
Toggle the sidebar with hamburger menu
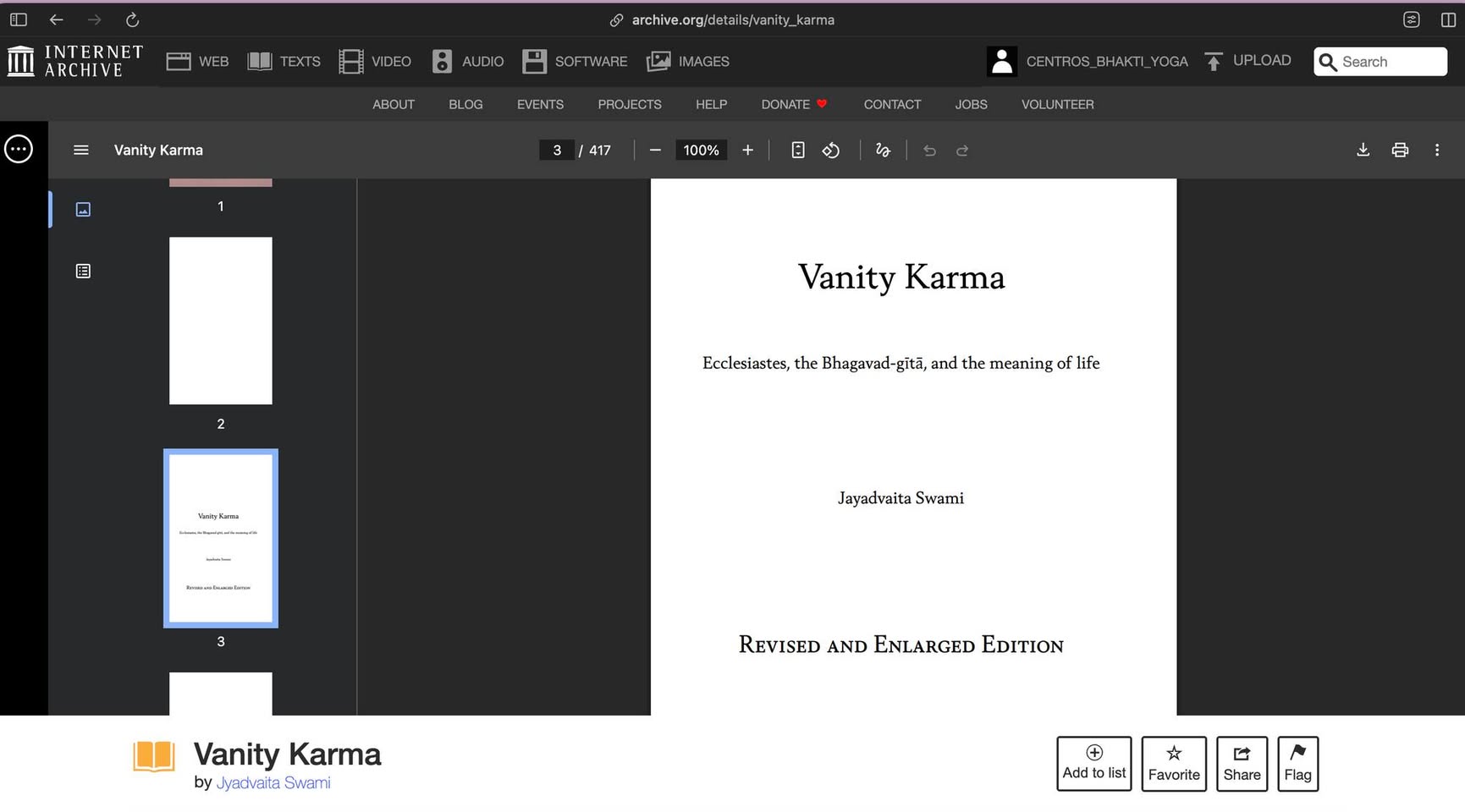point(81,150)
